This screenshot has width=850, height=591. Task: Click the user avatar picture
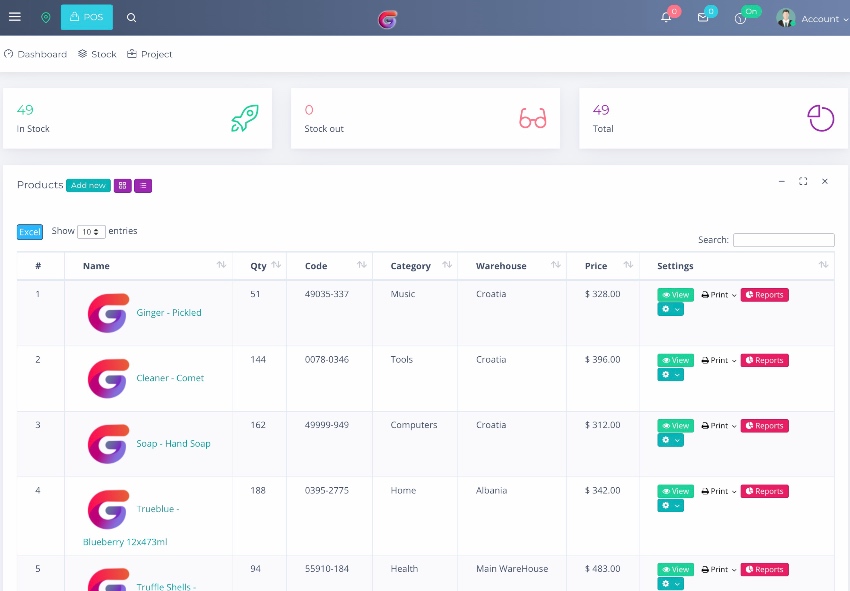tap(785, 17)
